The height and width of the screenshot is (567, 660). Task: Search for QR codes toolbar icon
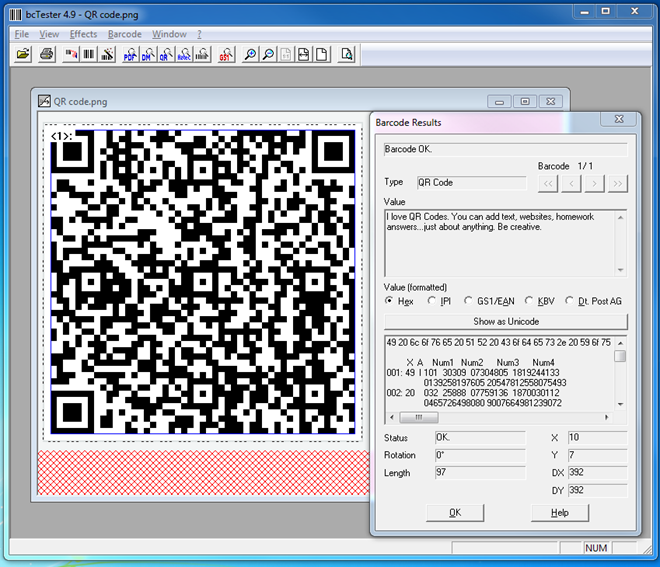(x=166, y=54)
